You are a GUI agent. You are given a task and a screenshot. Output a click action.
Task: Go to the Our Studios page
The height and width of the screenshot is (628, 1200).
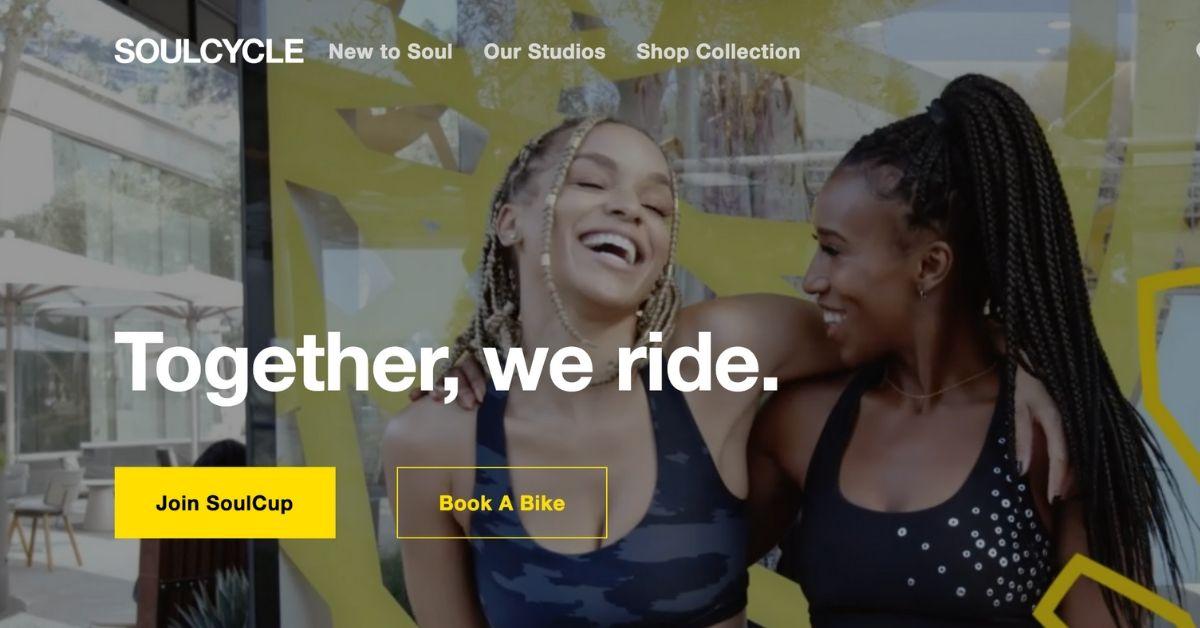coord(544,51)
